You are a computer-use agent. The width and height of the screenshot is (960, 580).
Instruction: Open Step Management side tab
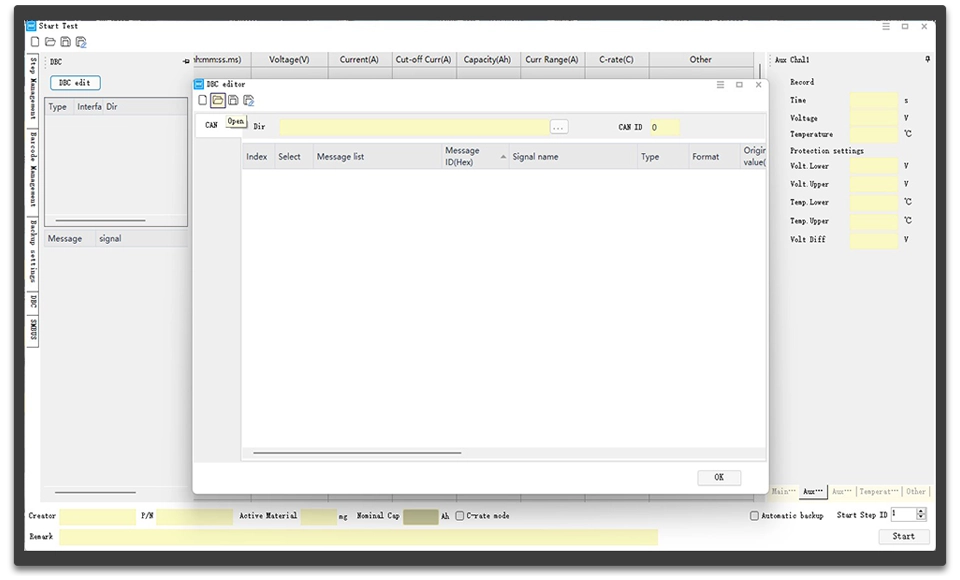[33, 90]
